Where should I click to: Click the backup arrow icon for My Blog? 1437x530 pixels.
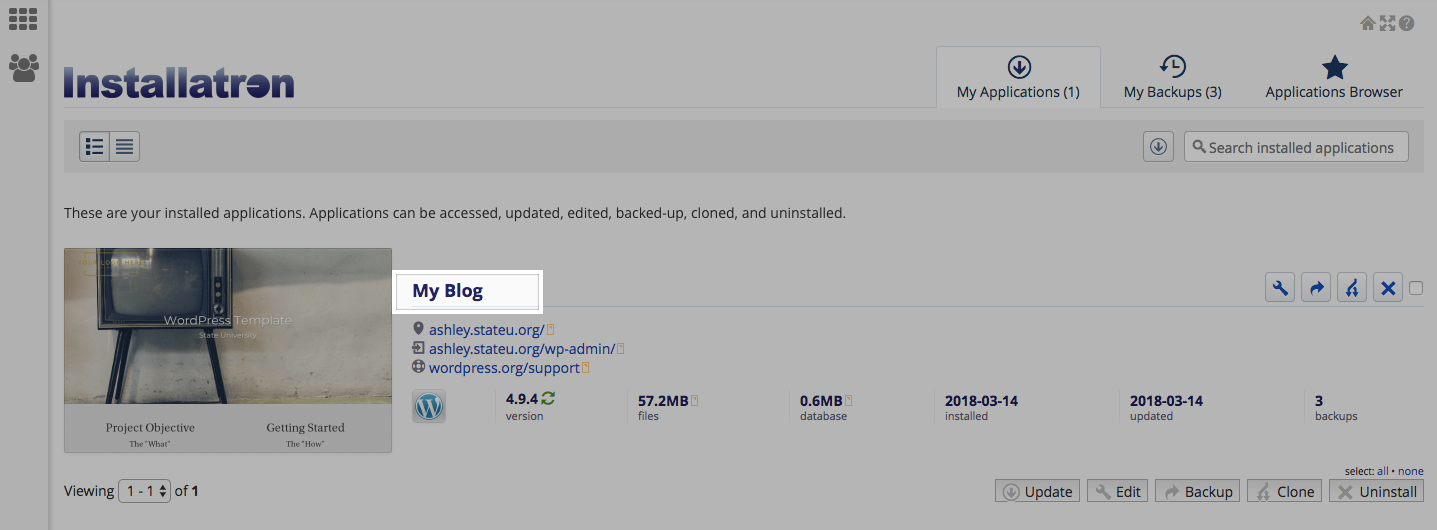pyautogui.click(x=1316, y=288)
